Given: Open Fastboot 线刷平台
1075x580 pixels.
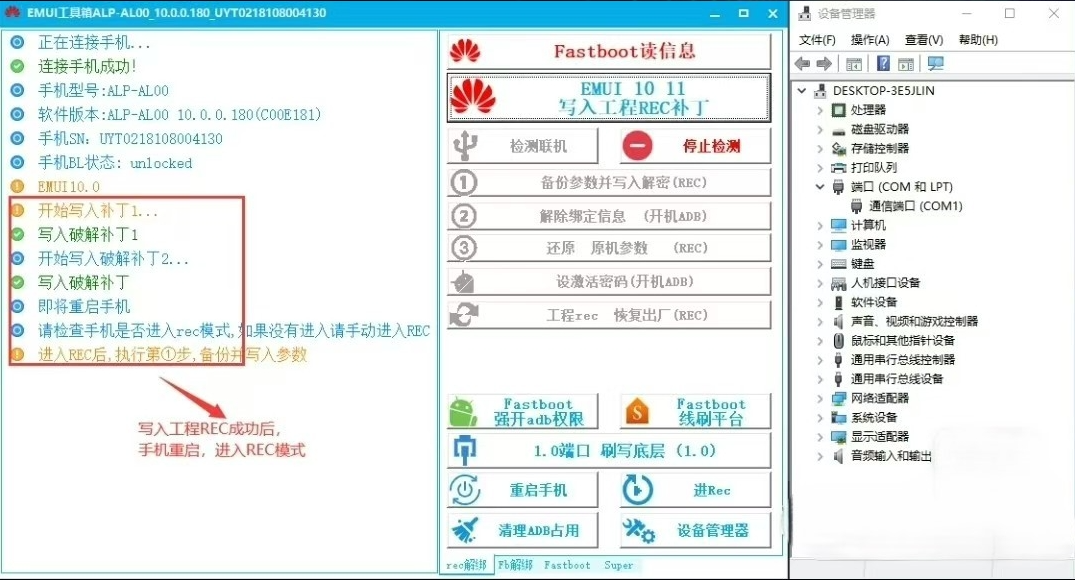Looking at the screenshot, I should pyautogui.click(x=695, y=411).
